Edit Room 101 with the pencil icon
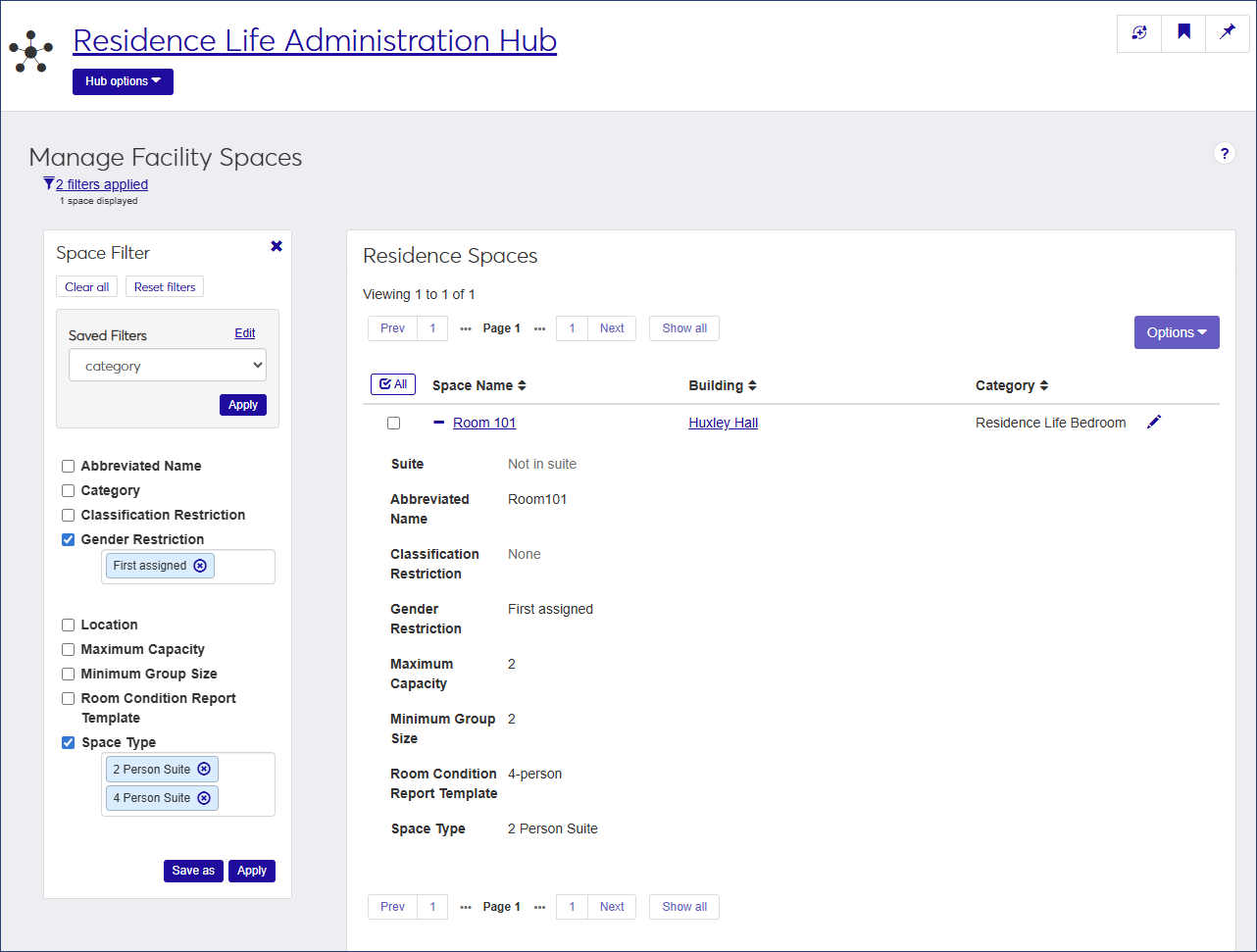This screenshot has width=1257, height=952. tap(1154, 422)
